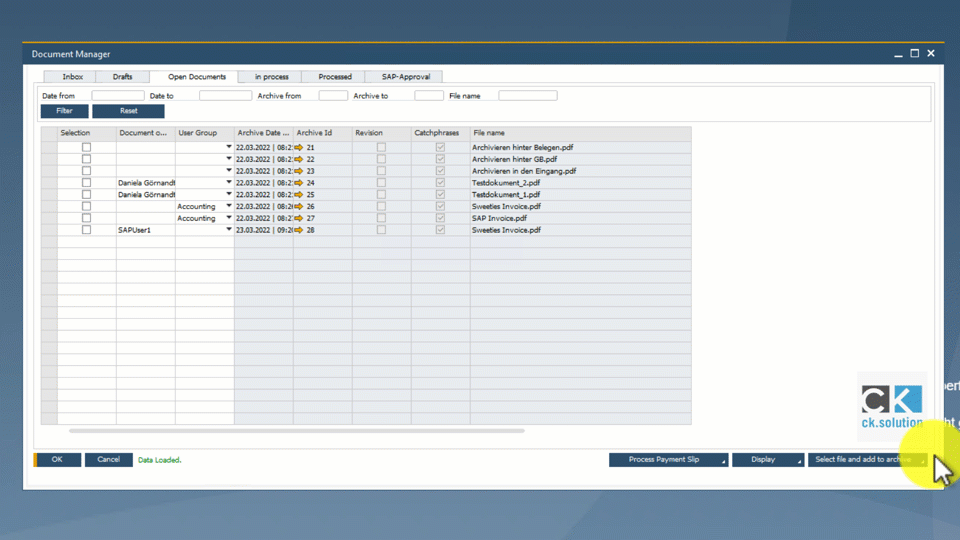
Task: Focus the Date to input field
Action: tap(225, 96)
